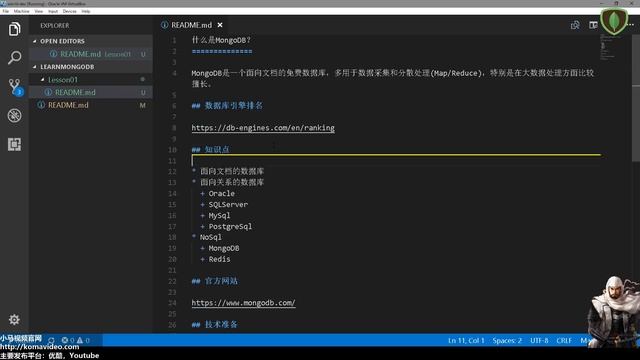Open Source Control view with badge
640x360 pixels.
click(15, 87)
